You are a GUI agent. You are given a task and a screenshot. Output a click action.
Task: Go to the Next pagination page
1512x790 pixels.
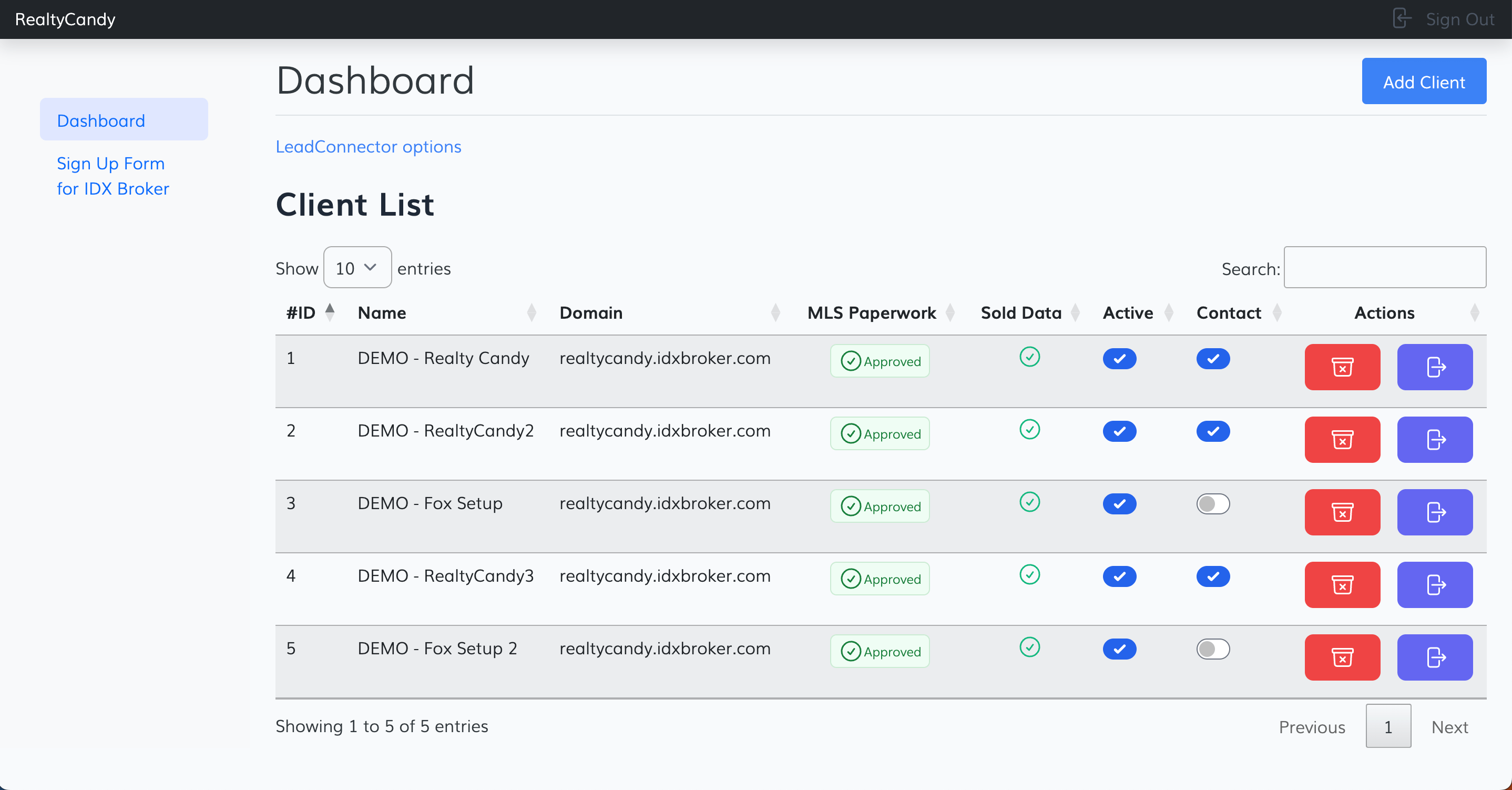1448,726
